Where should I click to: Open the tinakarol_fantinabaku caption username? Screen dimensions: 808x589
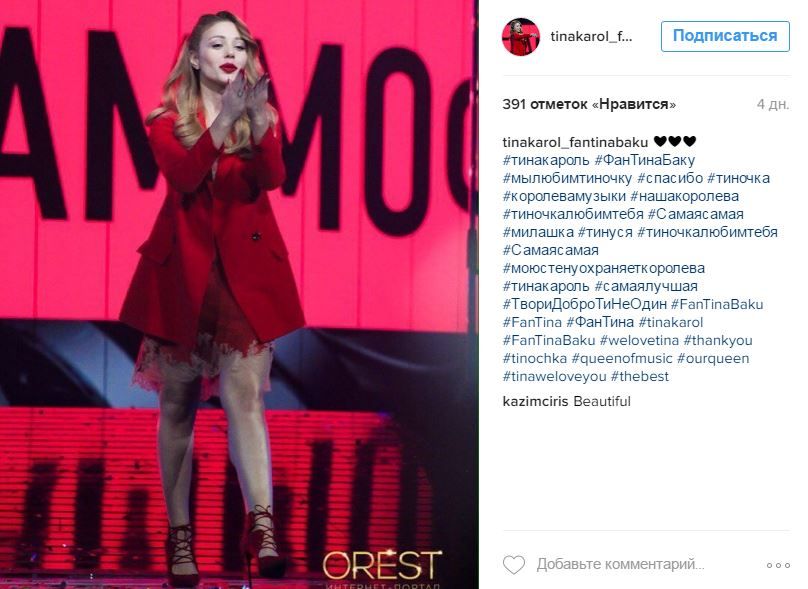(575, 142)
